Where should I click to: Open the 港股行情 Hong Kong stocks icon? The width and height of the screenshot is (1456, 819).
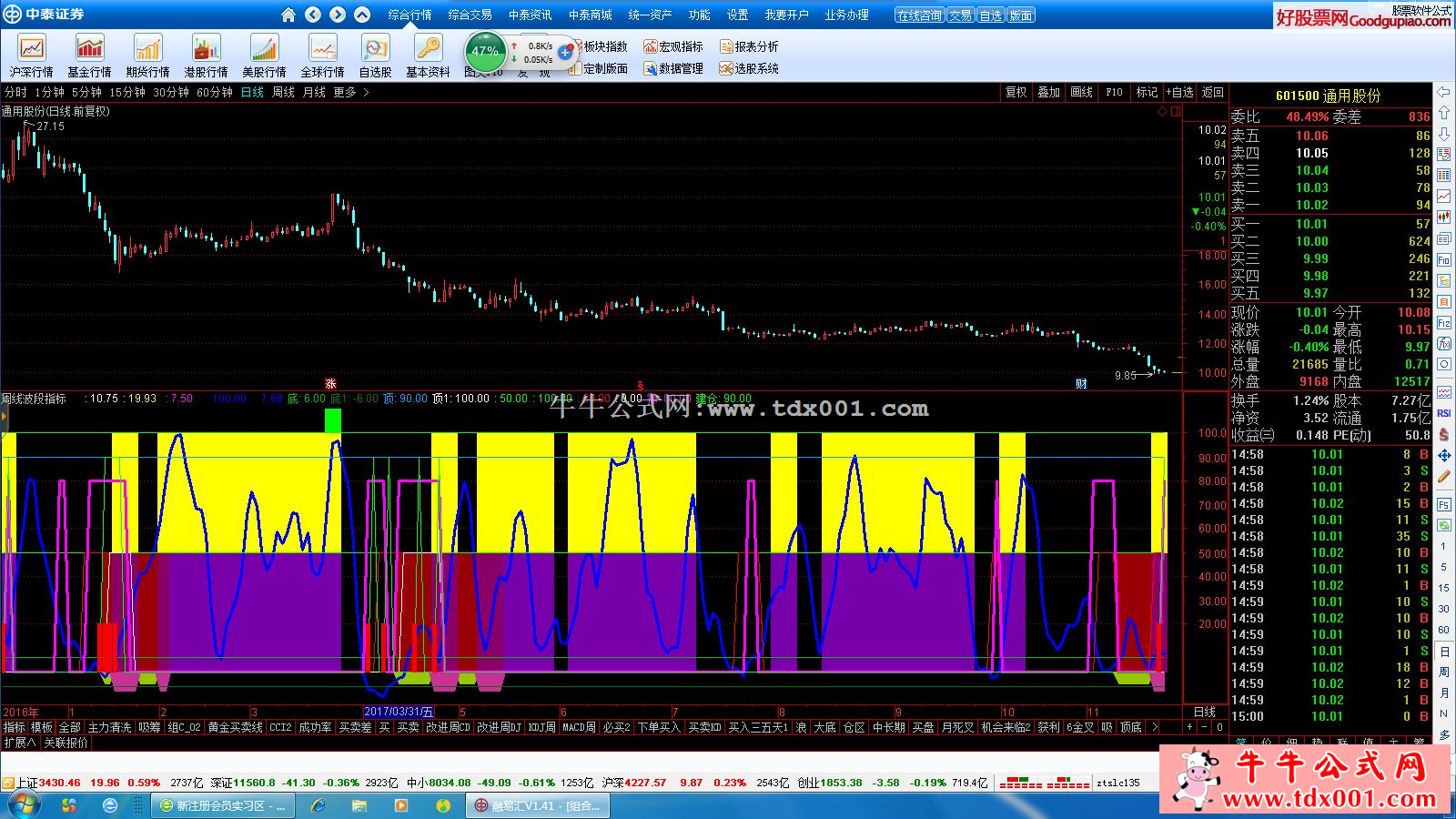click(x=206, y=56)
